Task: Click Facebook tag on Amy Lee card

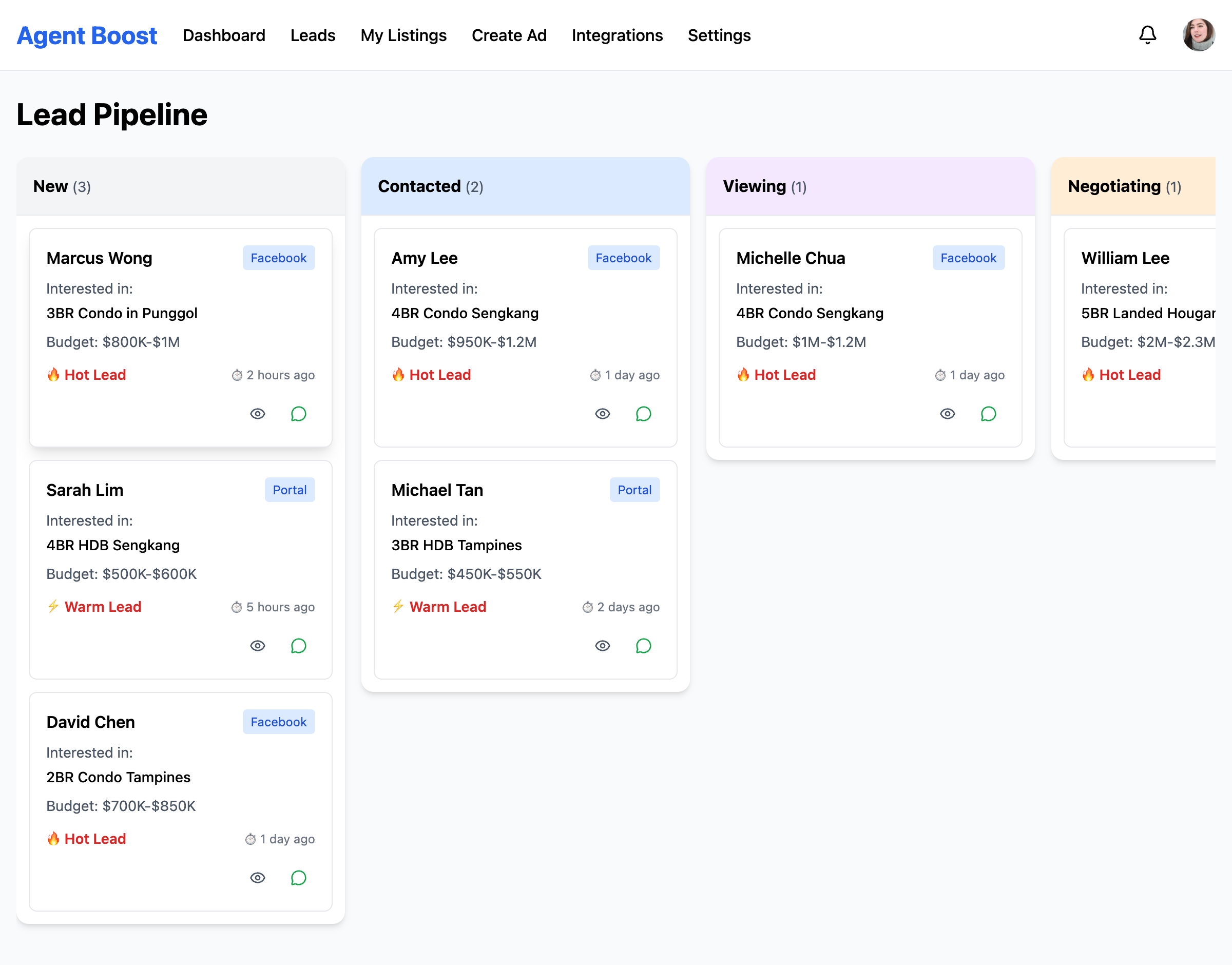Action: tap(623, 258)
